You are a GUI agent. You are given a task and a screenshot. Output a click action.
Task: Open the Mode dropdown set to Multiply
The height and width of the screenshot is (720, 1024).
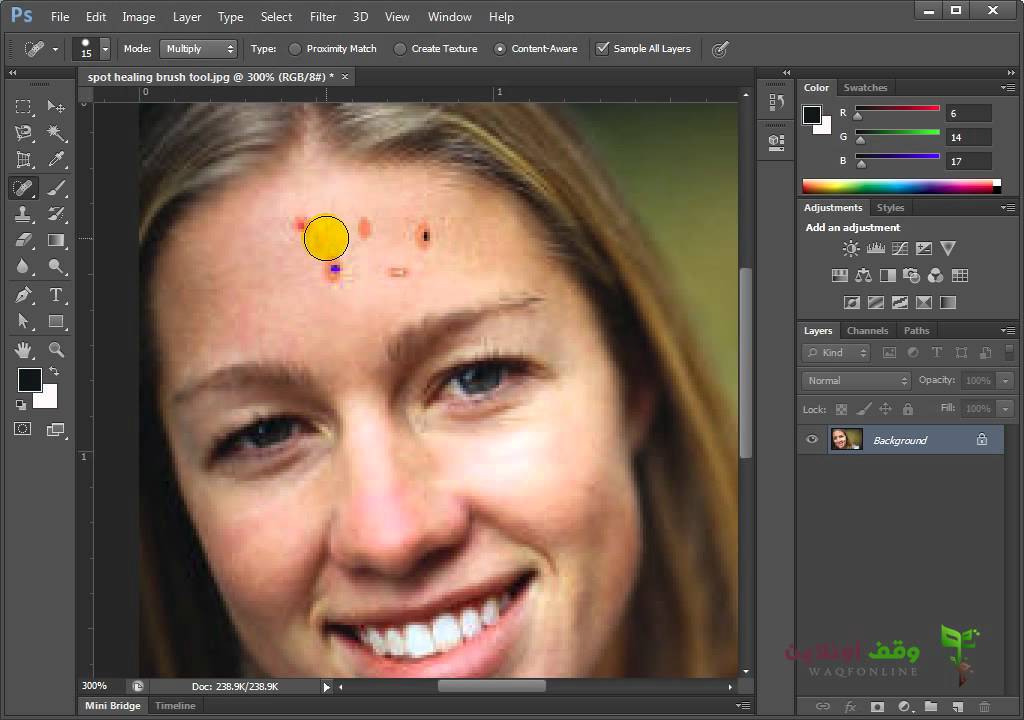(x=200, y=49)
